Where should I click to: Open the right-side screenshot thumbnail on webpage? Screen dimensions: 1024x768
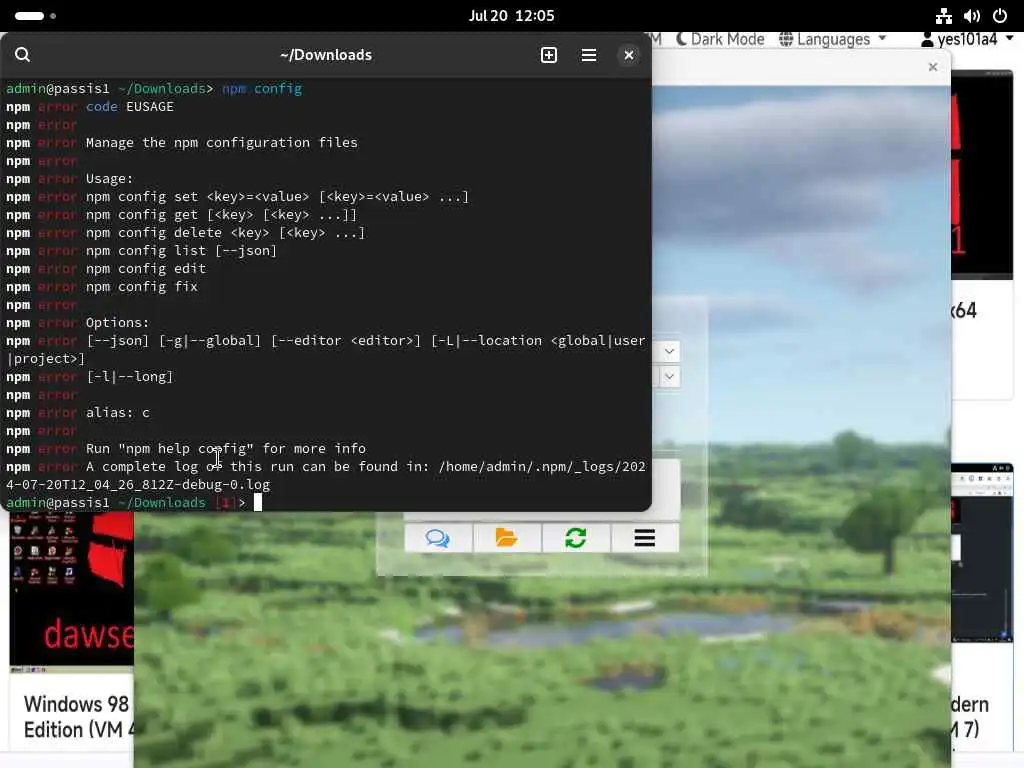tap(982, 552)
